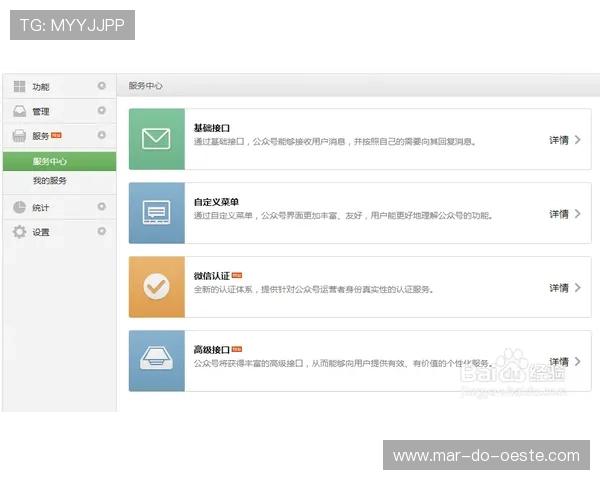Collapse the 服务 section arrow
The height and width of the screenshot is (480, 600).
tap(101, 135)
